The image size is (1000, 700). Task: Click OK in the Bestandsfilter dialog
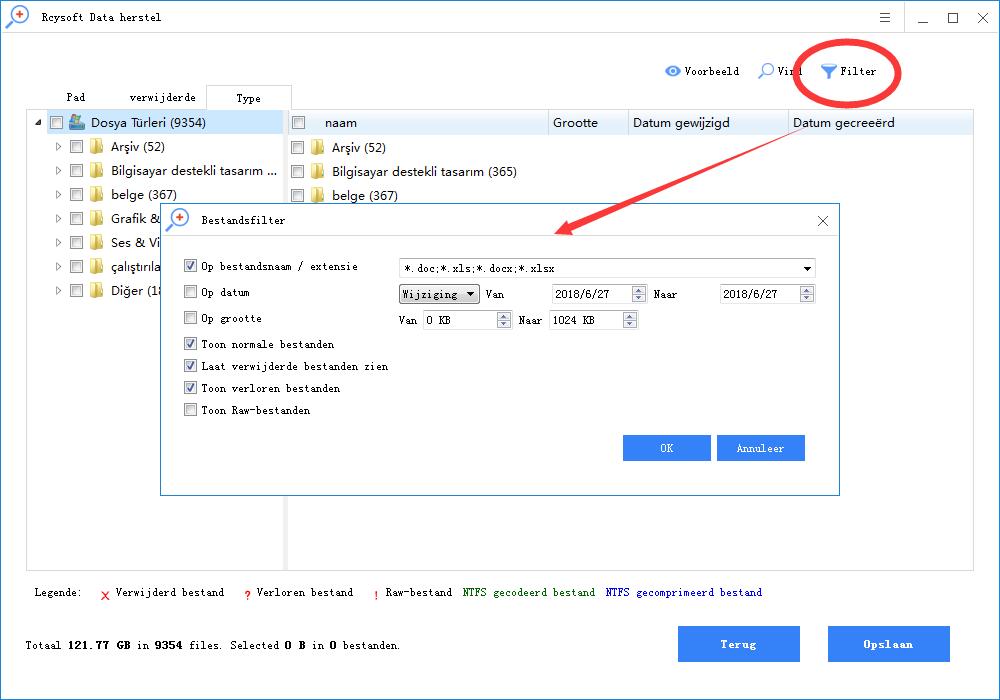pyautogui.click(x=666, y=448)
